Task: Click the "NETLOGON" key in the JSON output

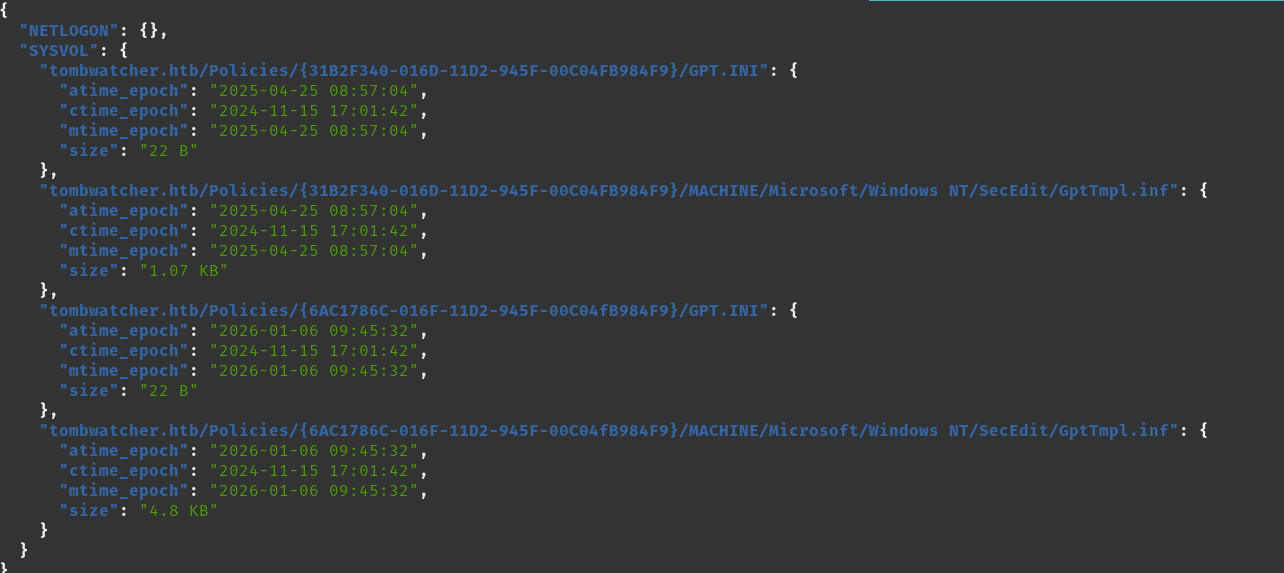Action: [x=68, y=31]
